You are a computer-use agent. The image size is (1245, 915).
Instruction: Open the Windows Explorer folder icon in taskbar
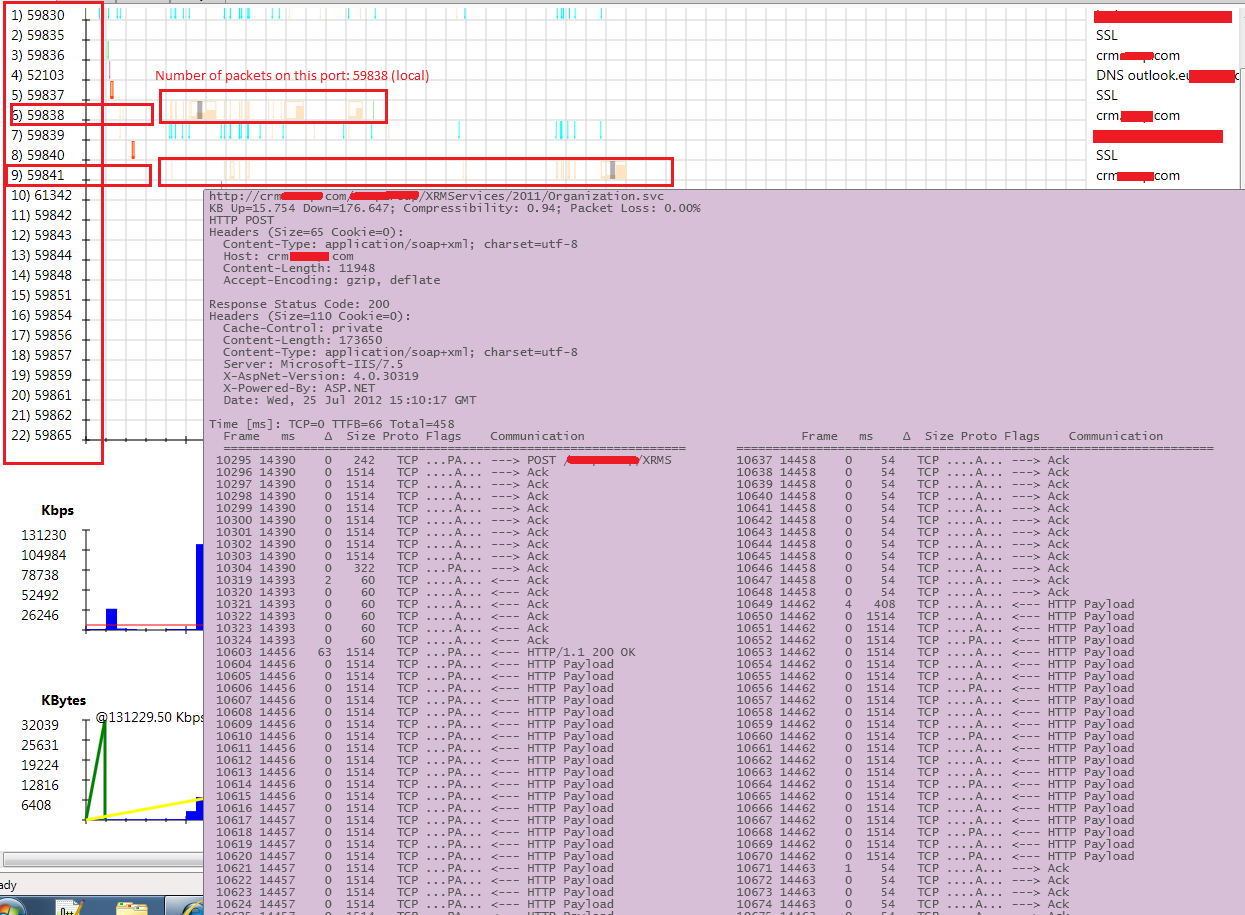131,908
